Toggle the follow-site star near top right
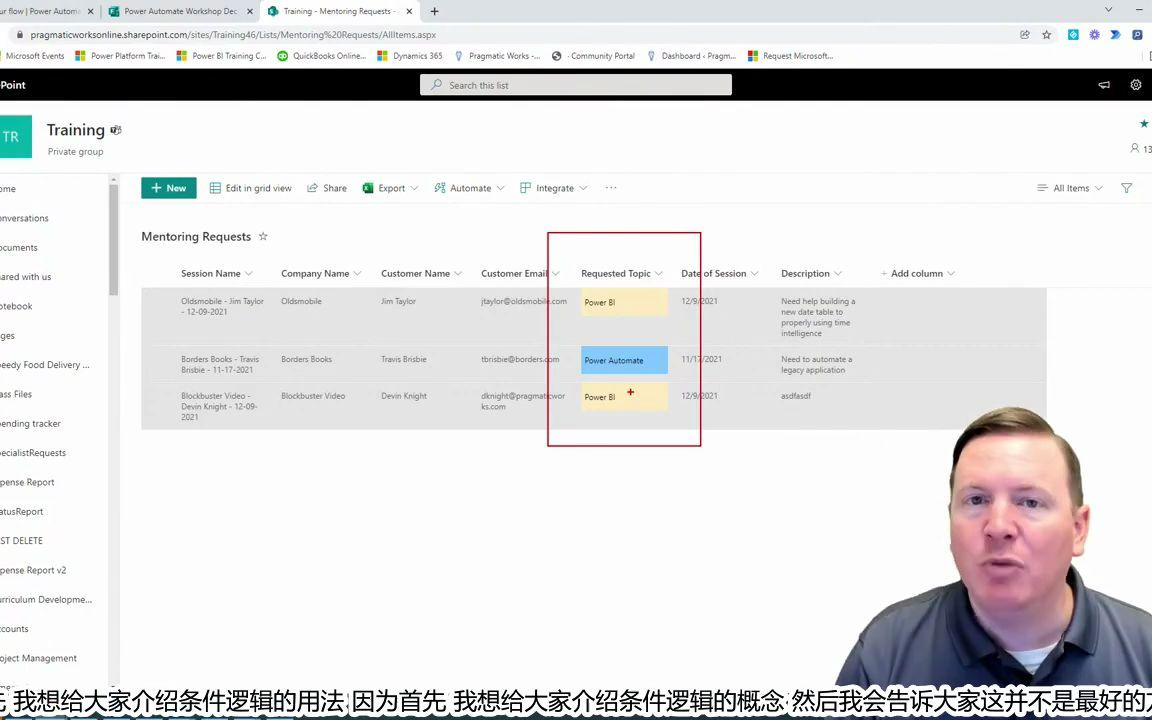This screenshot has height=720, width=1152. click(x=1144, y=123)
